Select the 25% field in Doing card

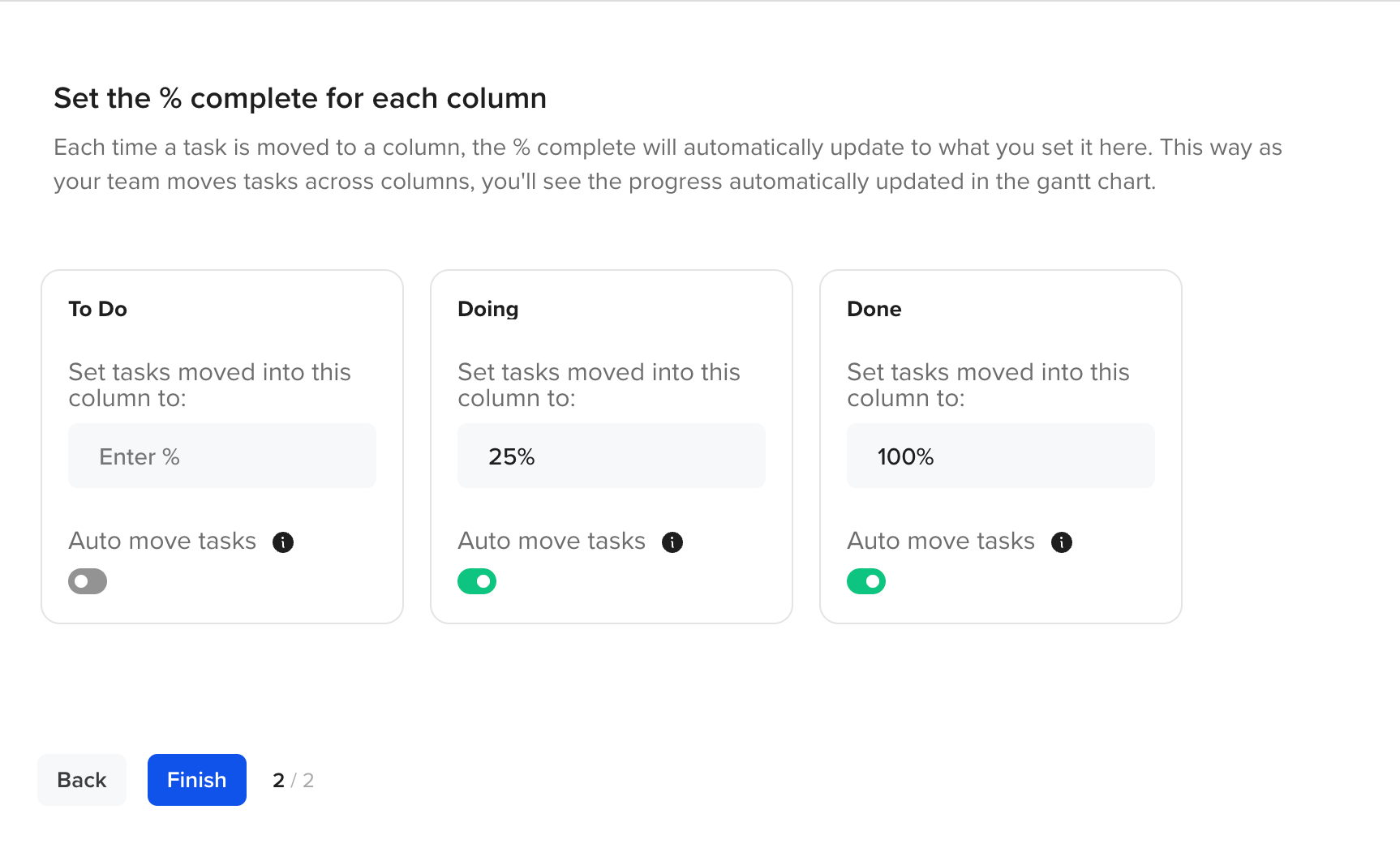(x=612, y=456)
